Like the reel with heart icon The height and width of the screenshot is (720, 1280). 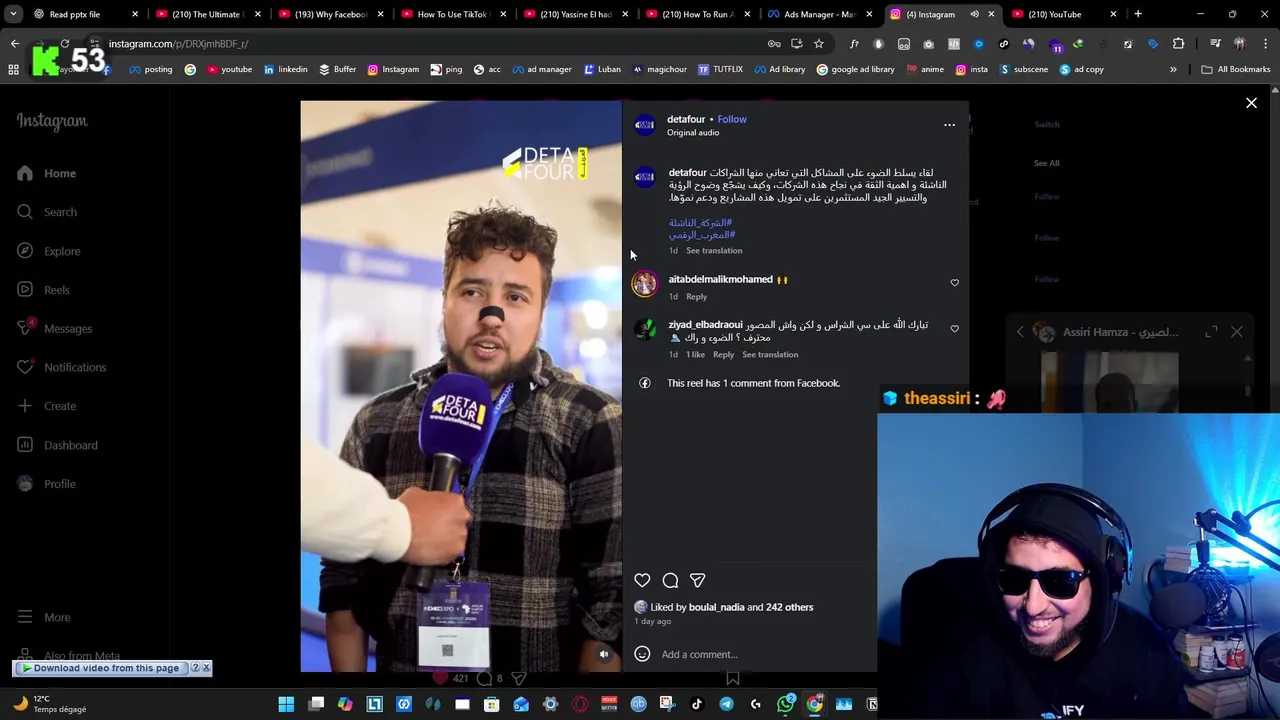pyautogui.click(x=642, y=580)
